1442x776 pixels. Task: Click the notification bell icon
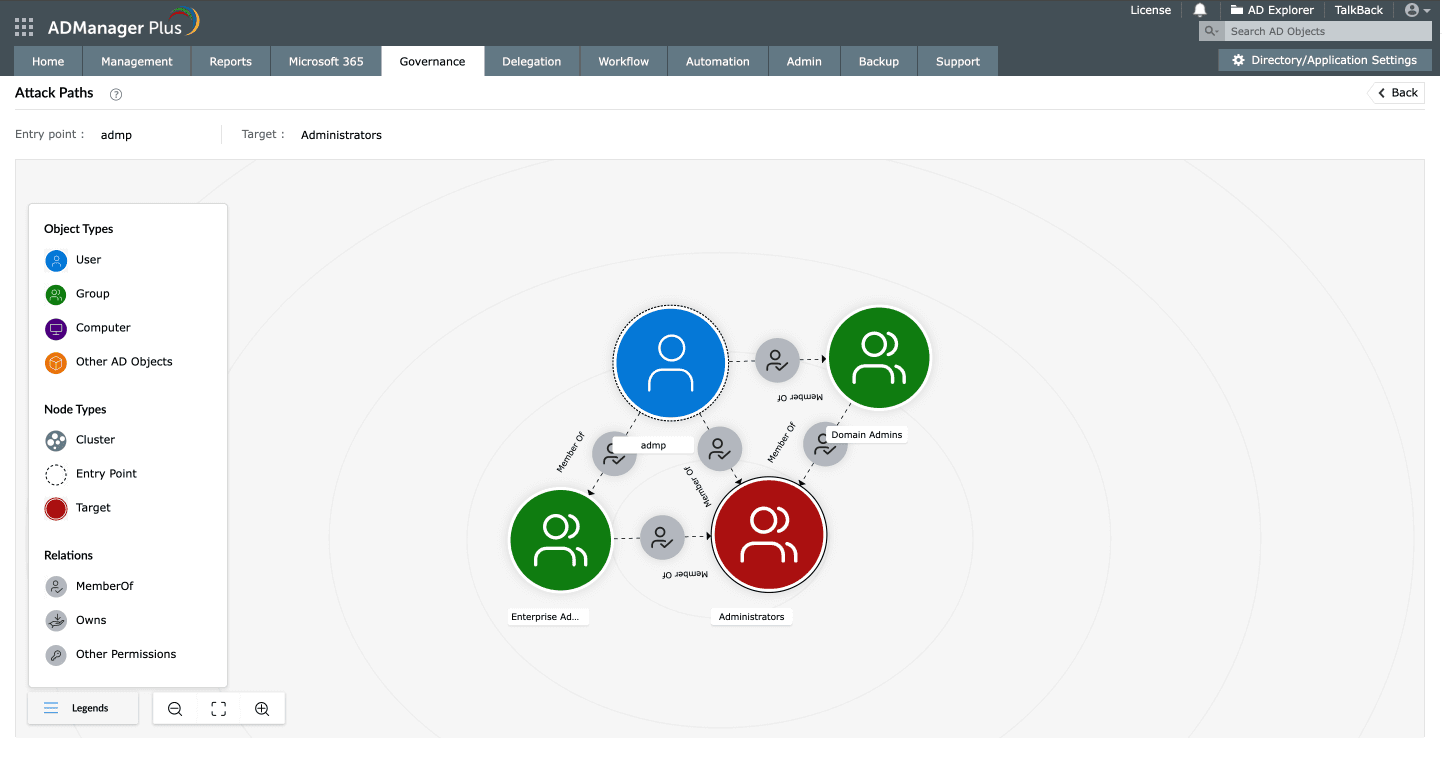[x=1199, y=10]
